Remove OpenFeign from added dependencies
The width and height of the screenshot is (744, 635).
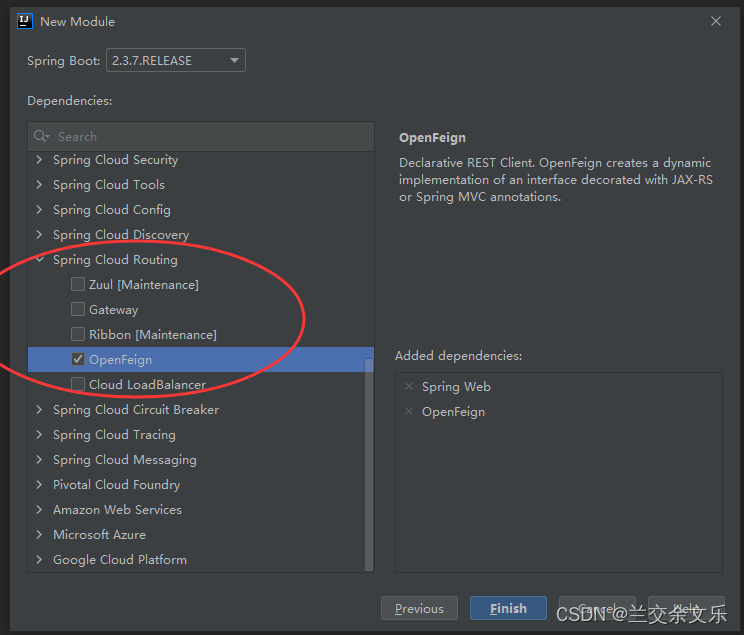(x=409, y=411)
